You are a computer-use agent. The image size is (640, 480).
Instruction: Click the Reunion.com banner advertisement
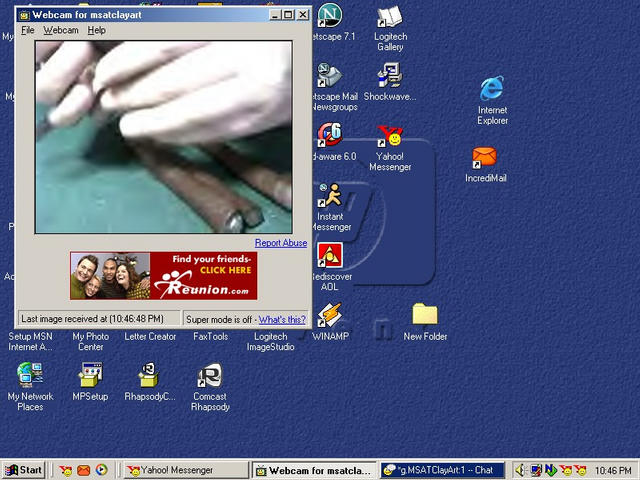tap(164, 276)
